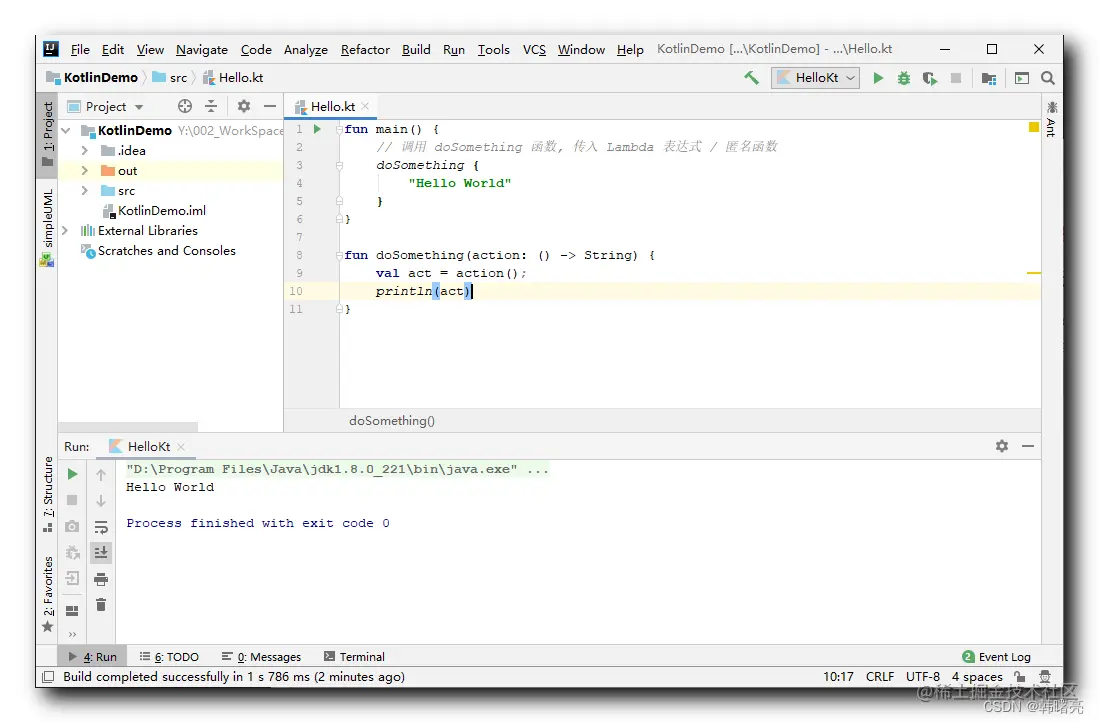Image resolution: width=1099 pixels, height=723 pixels.
Task: Select the HelloKt tab in Run panel
Action: (x=147, y=446)
